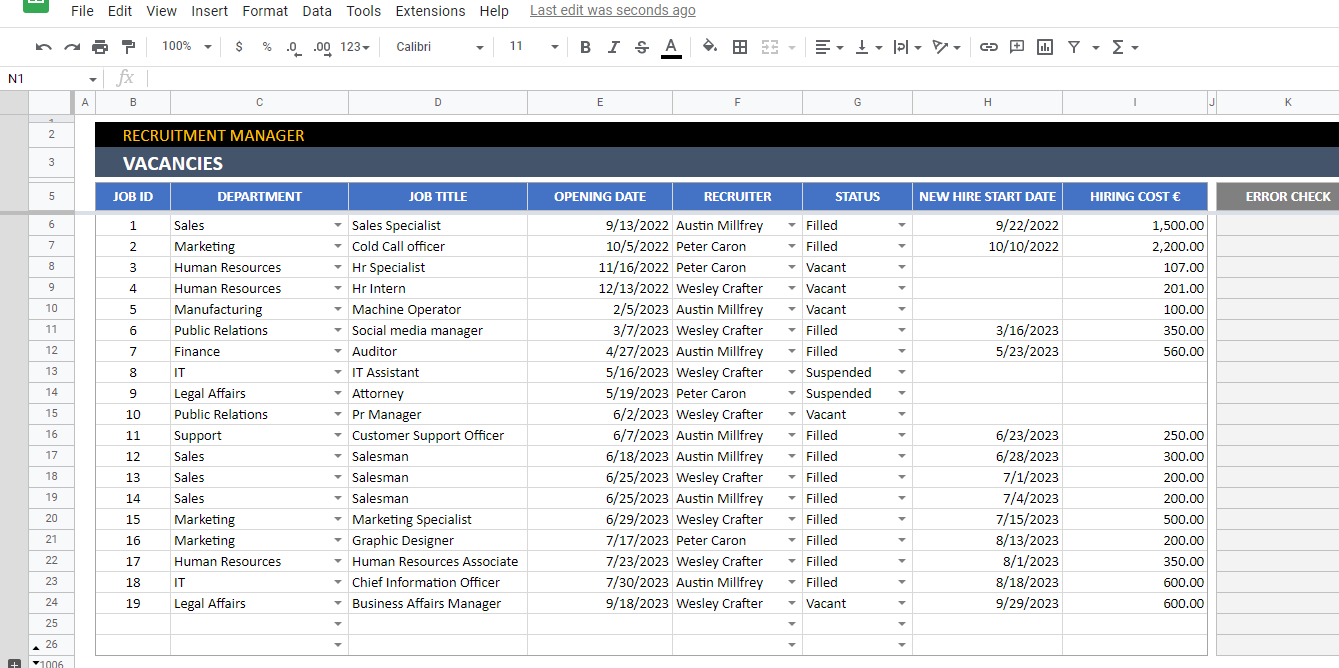The height and width of the screenshot is (668, 1339).
Task: Select row 12 header
Action: (51, 351)
